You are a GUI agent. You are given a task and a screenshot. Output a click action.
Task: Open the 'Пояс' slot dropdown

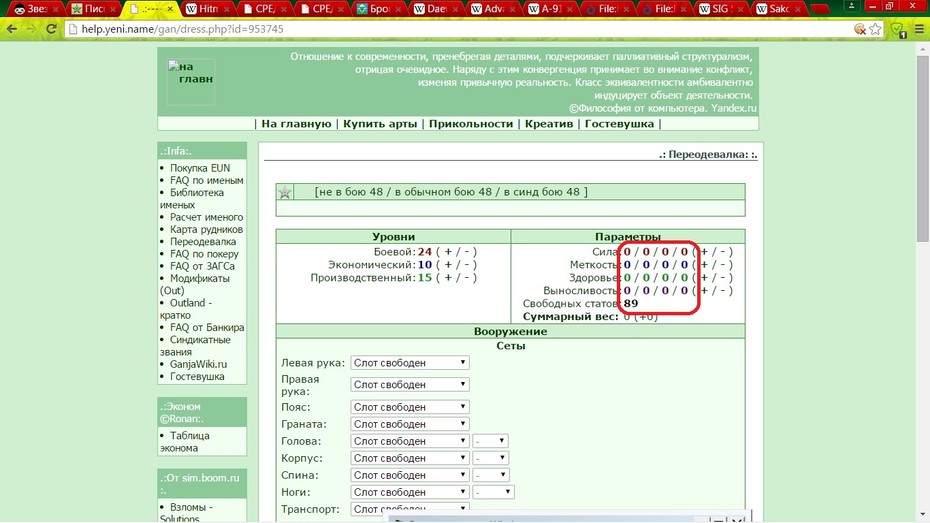click(410, 407)
